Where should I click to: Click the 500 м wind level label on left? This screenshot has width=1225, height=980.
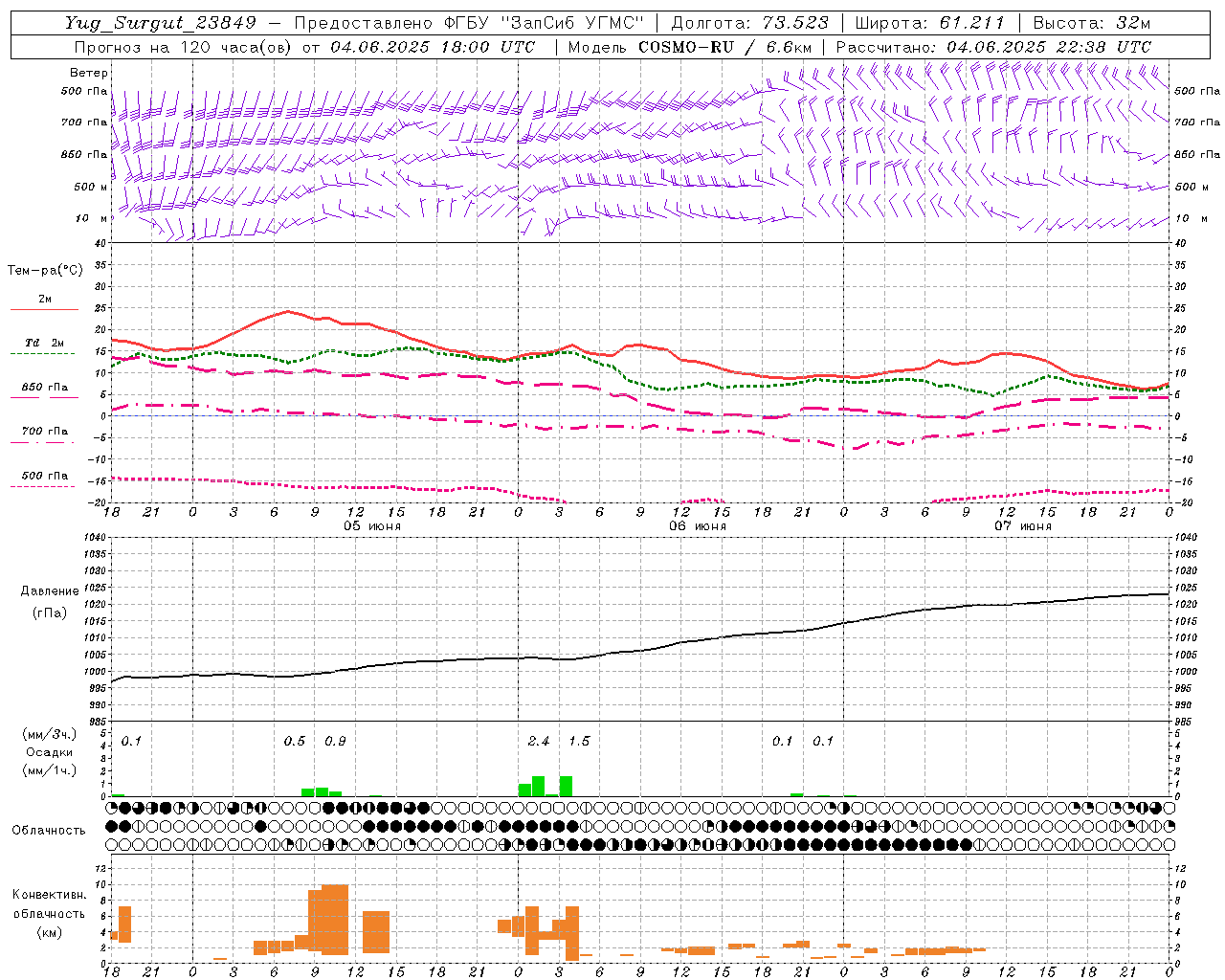coord(92,187)
